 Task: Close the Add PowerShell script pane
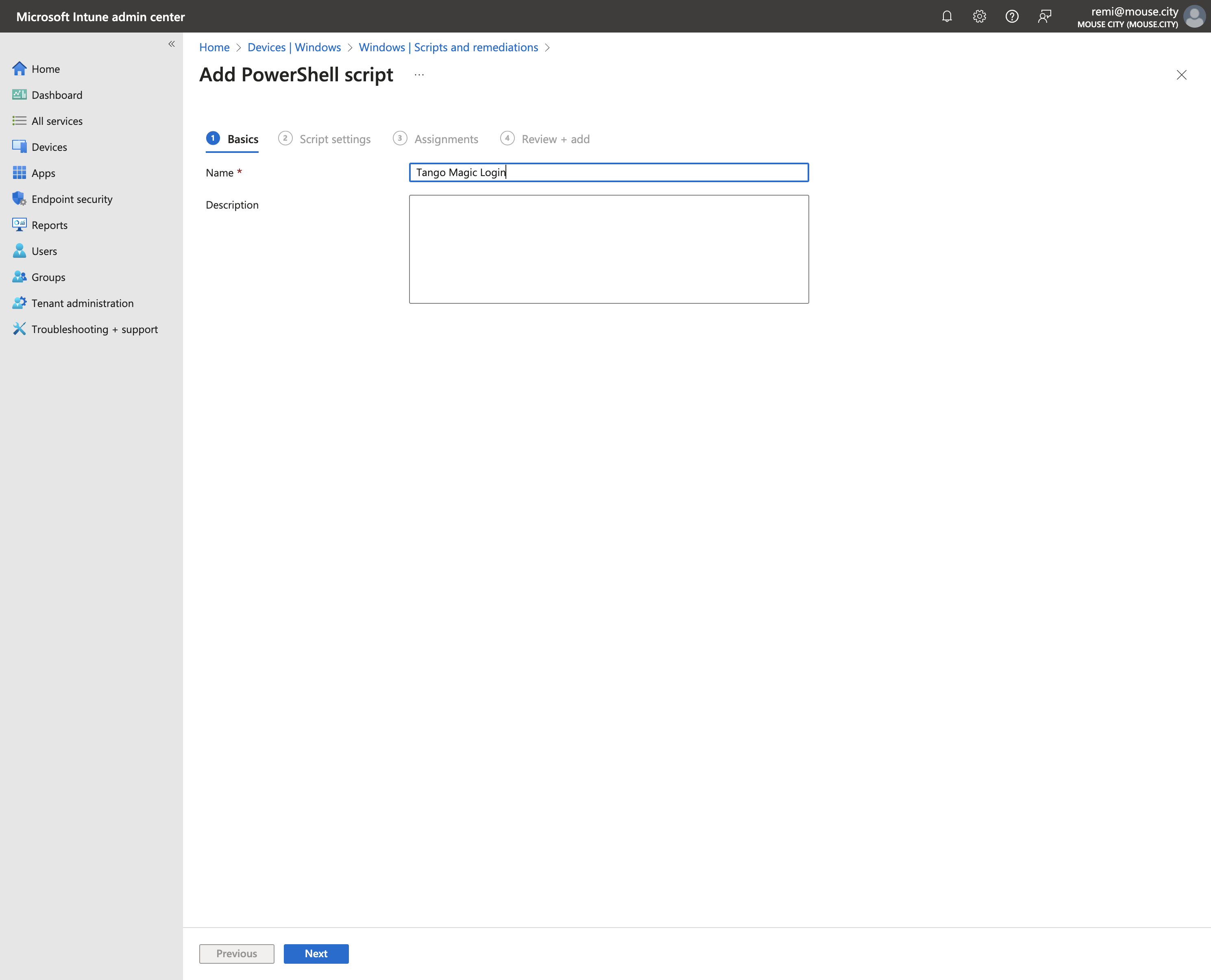[x=1181, y=74]
